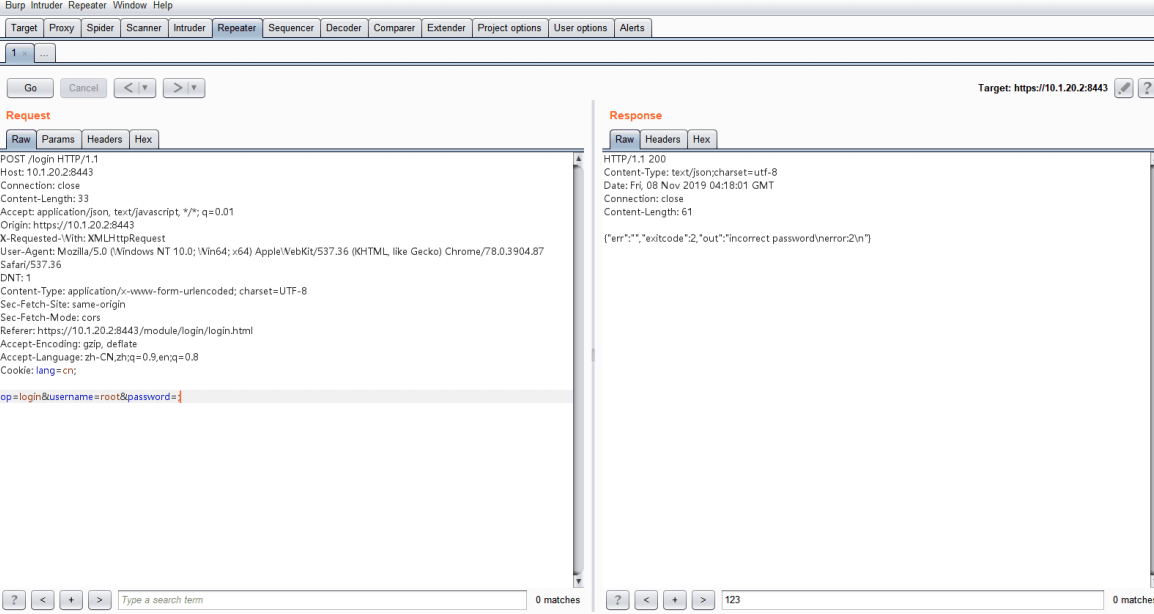Switch to the Decoder tool tab

pos(344,28)
